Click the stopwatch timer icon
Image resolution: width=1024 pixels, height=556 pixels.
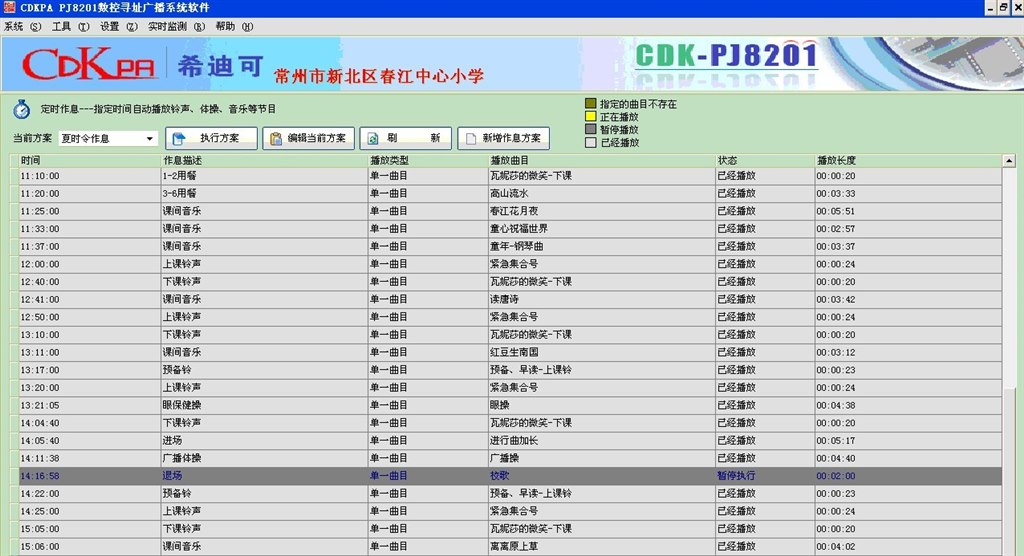coord(21,109)
